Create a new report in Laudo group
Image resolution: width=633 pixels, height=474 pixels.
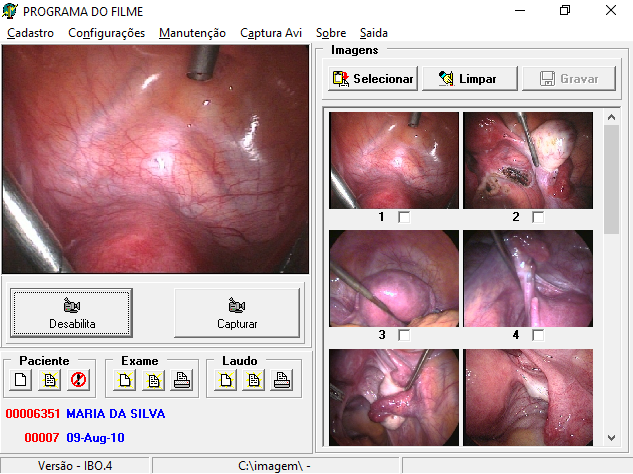(x=227, y=380)
